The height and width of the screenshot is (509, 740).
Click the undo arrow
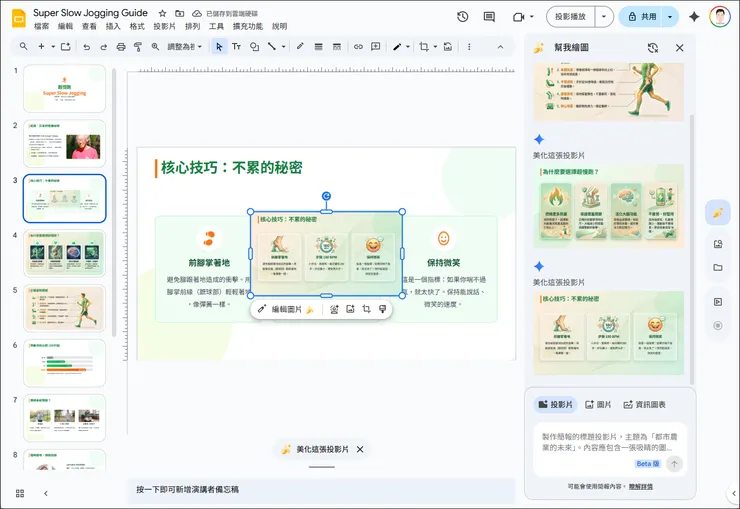pyautogui.click(x=86, y=47)
